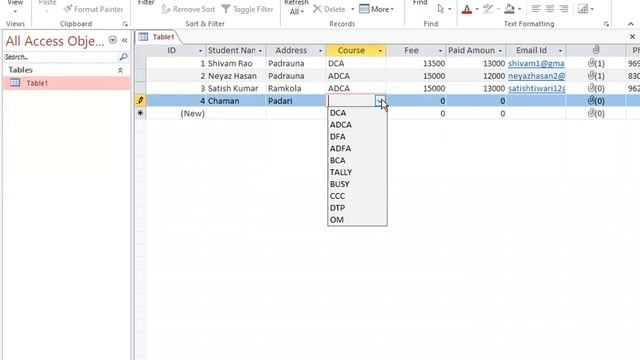
Task: Click the attachment column header paperclip
Action: click(596, 50)
